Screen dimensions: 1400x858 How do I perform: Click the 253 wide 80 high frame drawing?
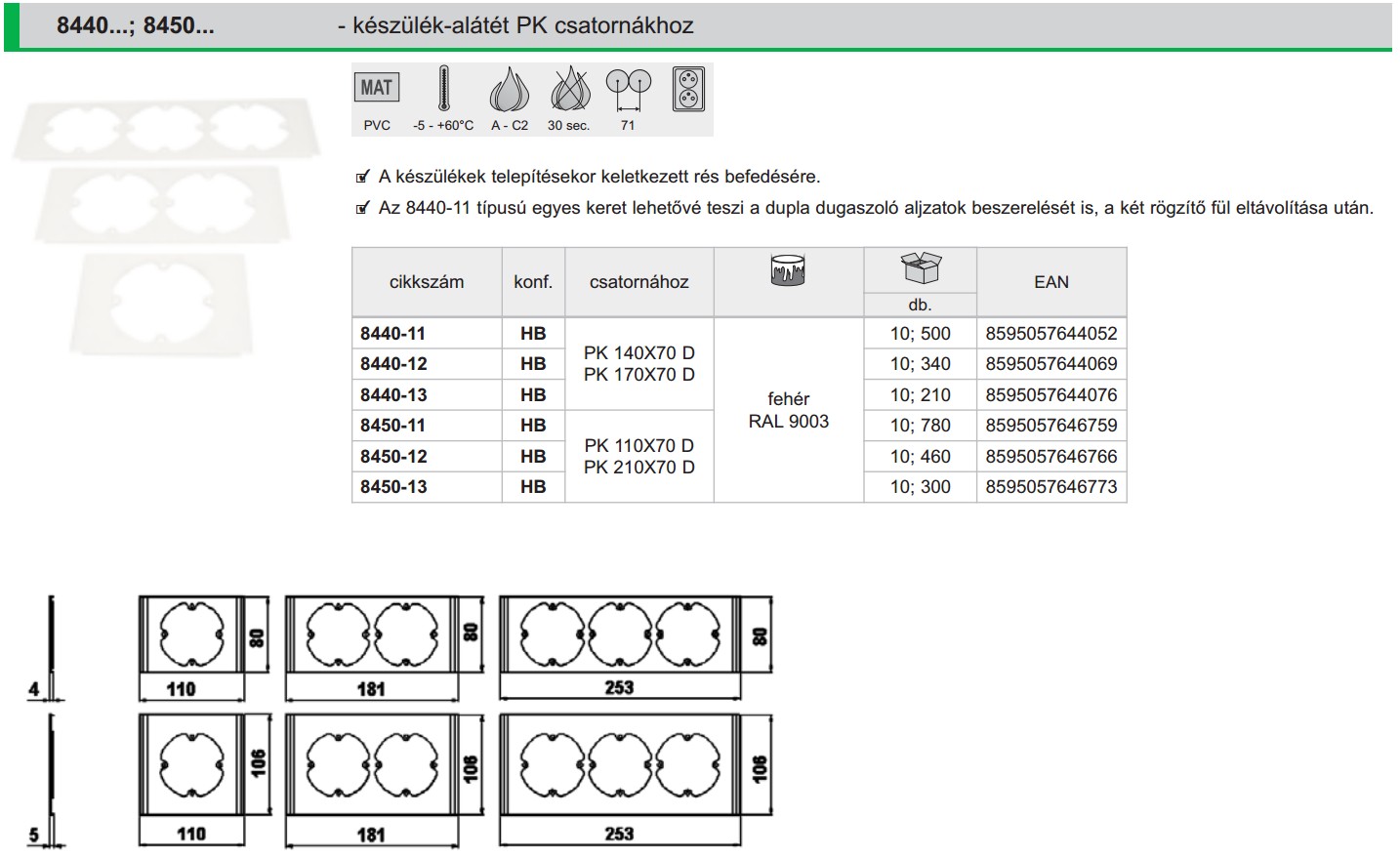click(619, 634)
